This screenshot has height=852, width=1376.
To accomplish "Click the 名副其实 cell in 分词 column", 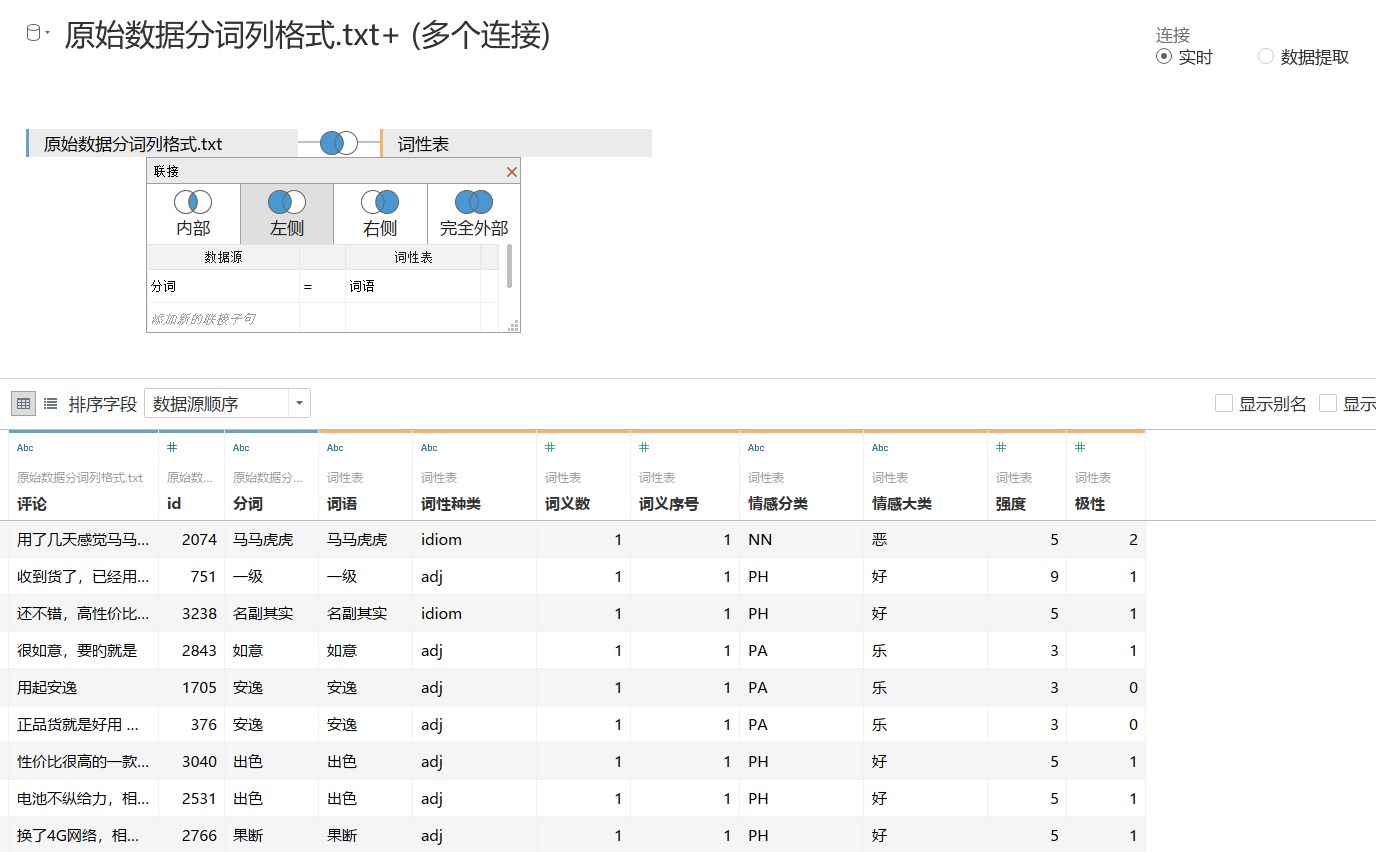I will [272, 613].
